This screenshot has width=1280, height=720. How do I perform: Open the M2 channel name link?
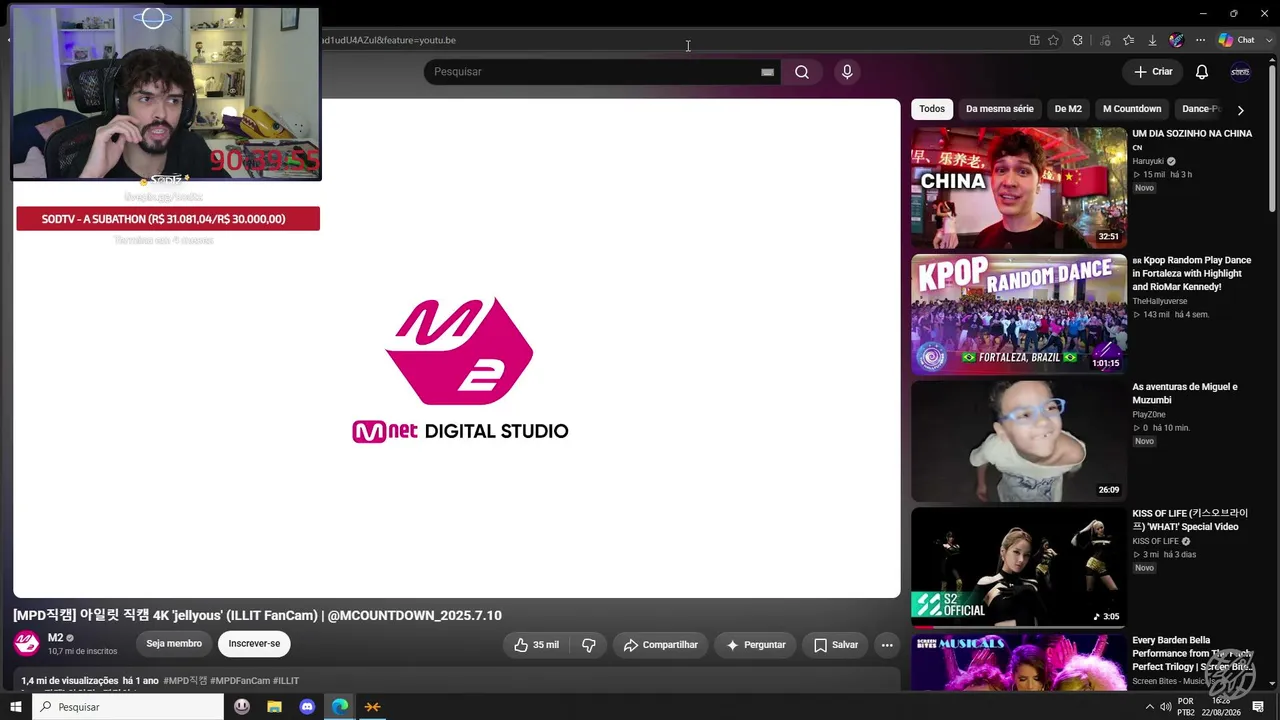[55, 638]
